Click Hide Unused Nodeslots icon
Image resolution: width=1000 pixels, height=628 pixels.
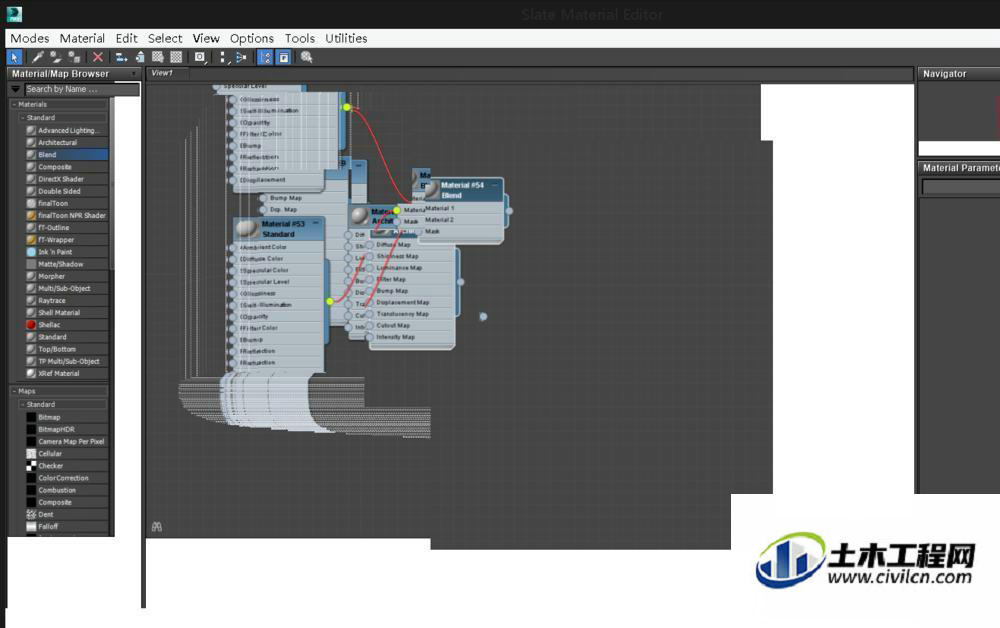point(140,57)
